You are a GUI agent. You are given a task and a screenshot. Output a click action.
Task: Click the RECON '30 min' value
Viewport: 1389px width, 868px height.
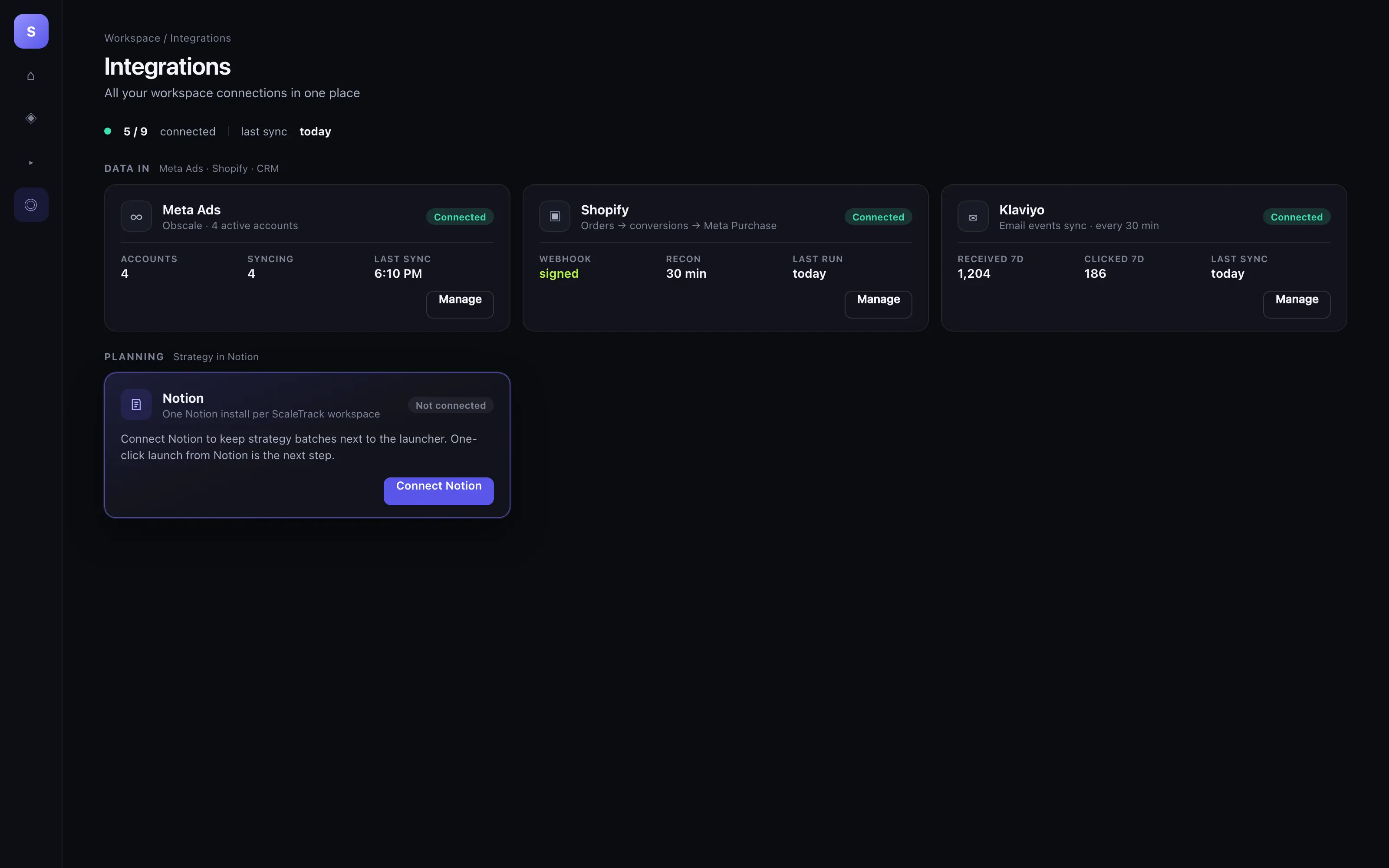pos(686,274)
